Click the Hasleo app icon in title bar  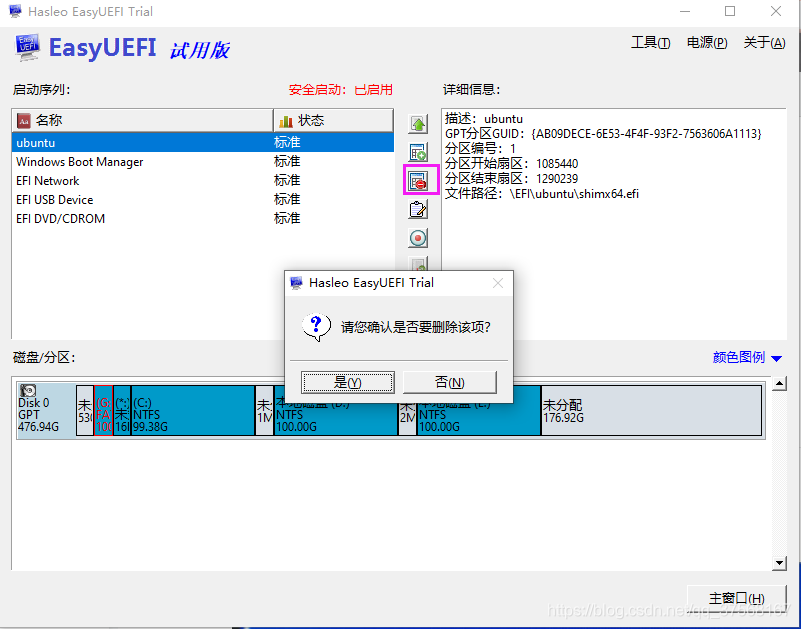(x=14, y=11)
